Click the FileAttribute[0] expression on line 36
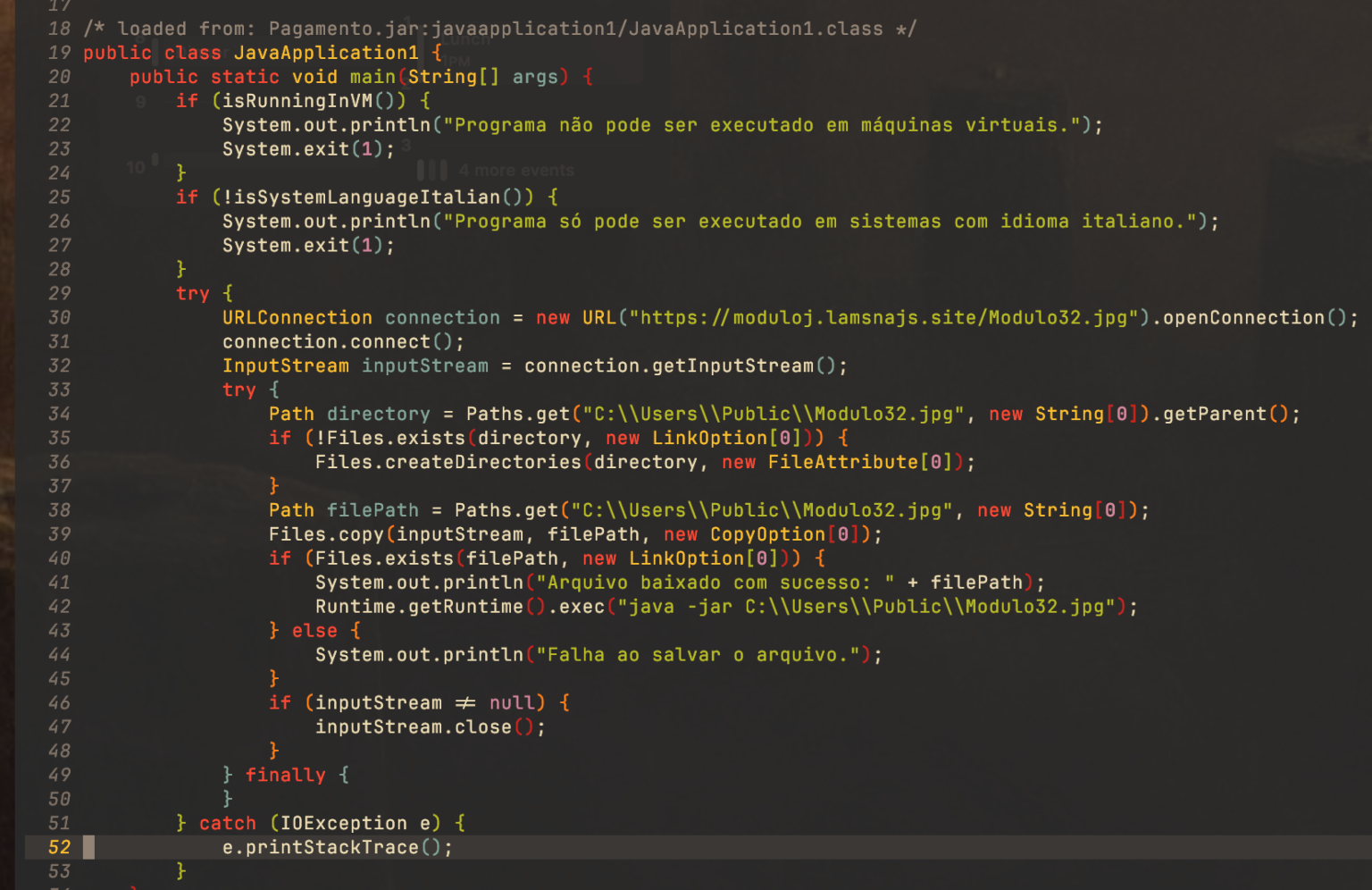1372x890 pixels. click(x=860, y=463)
